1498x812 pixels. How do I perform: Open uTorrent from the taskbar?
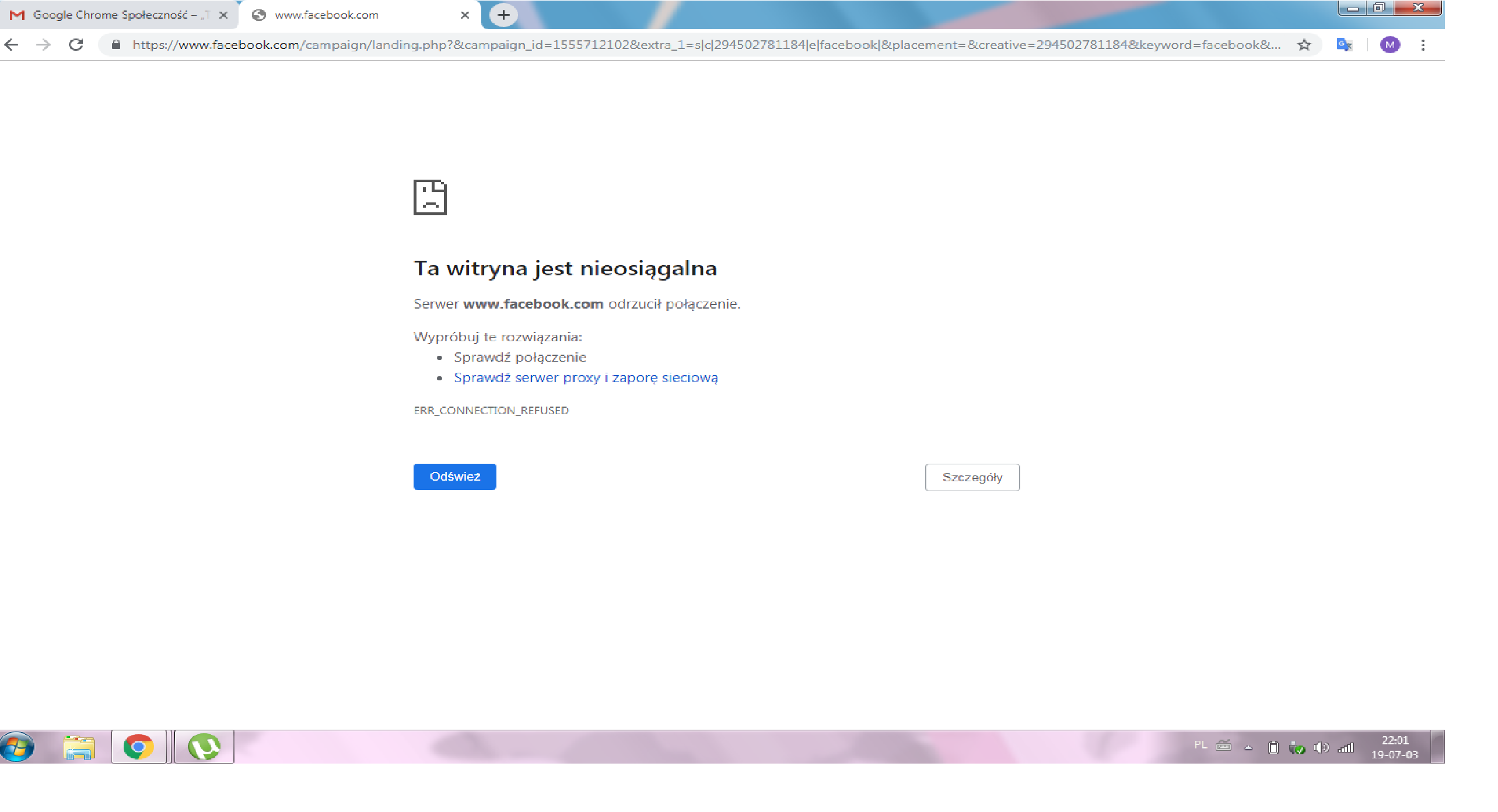tap(204, 747)
